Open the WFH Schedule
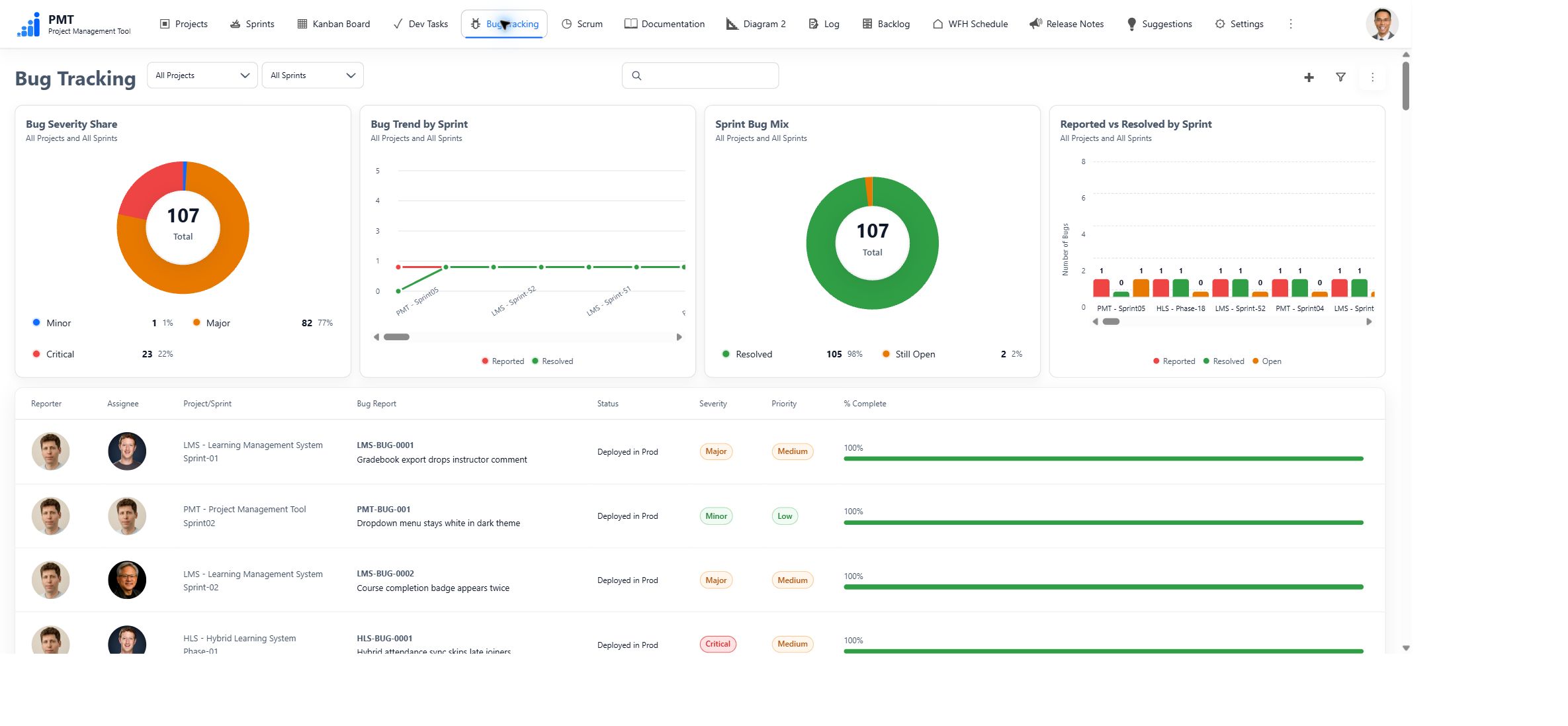Image resolution: width=1568 pixels, height=726 pixels. coord(971,24)
